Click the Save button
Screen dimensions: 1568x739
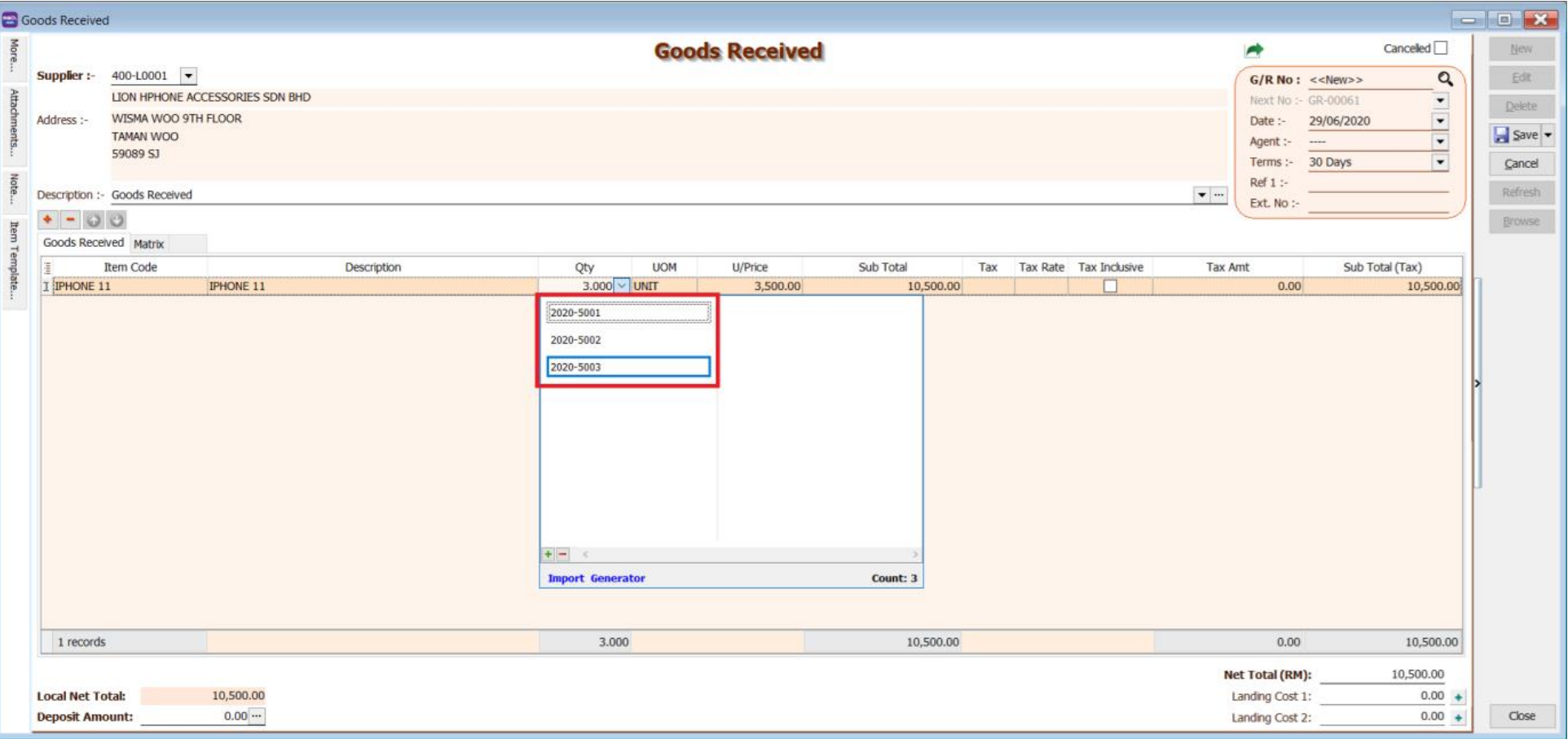tap(1516, 135)
